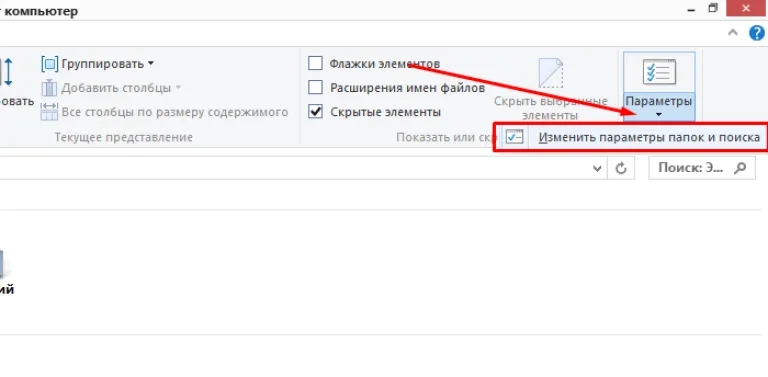Uncheck the Скрытые элементы checkbox

[315, 112]
